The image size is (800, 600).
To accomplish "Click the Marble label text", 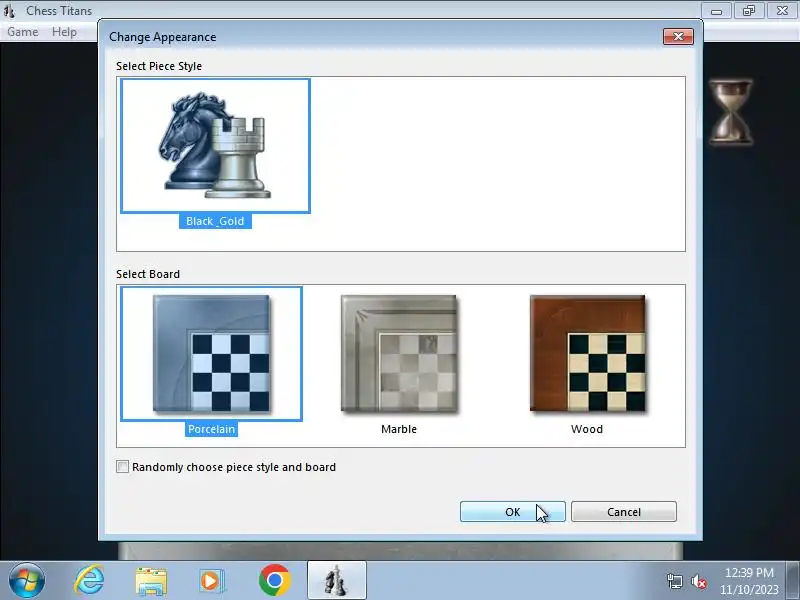I will (x=399, y=429).
